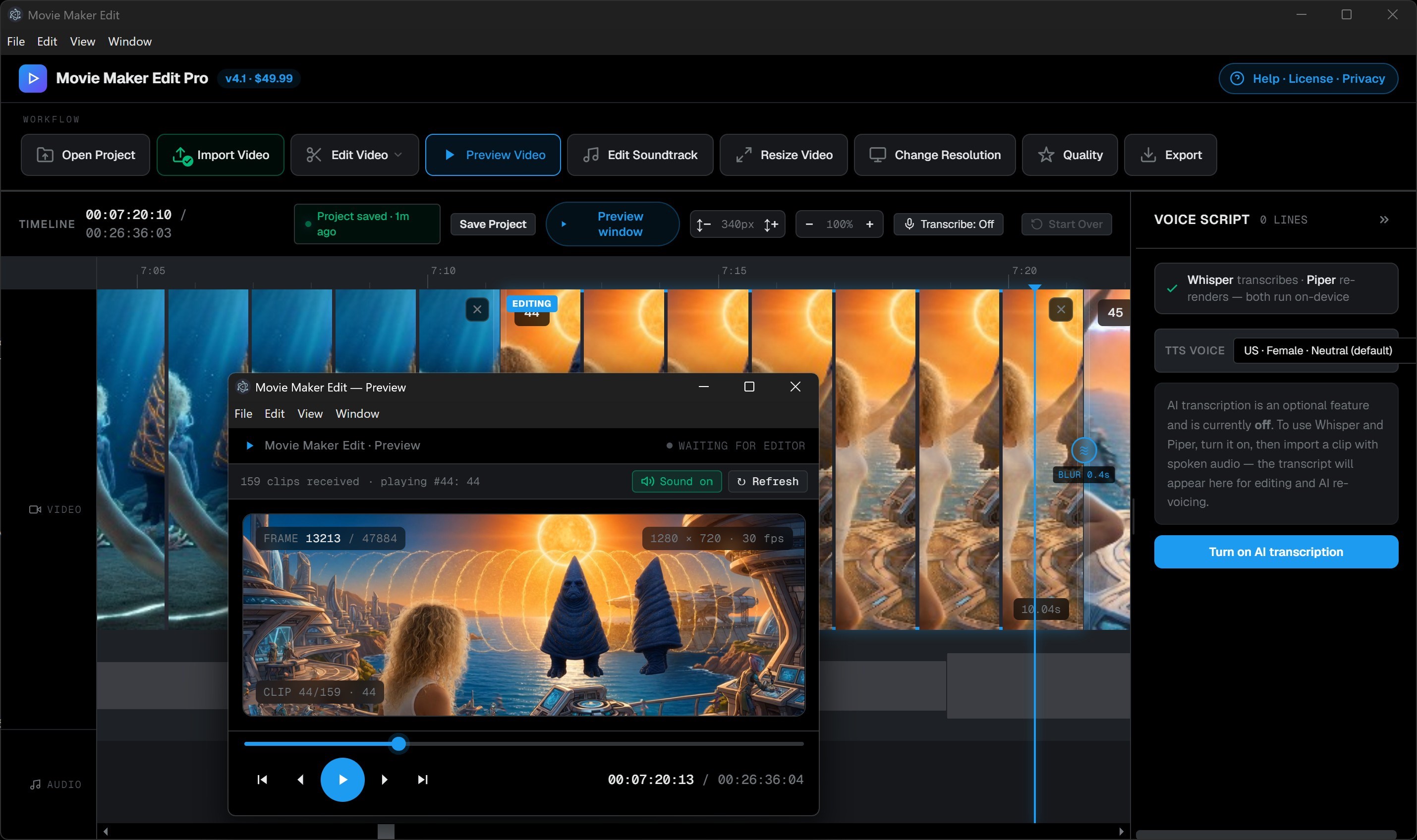
Task: Maximize the Preview window
Action: (x=749, y=387)
